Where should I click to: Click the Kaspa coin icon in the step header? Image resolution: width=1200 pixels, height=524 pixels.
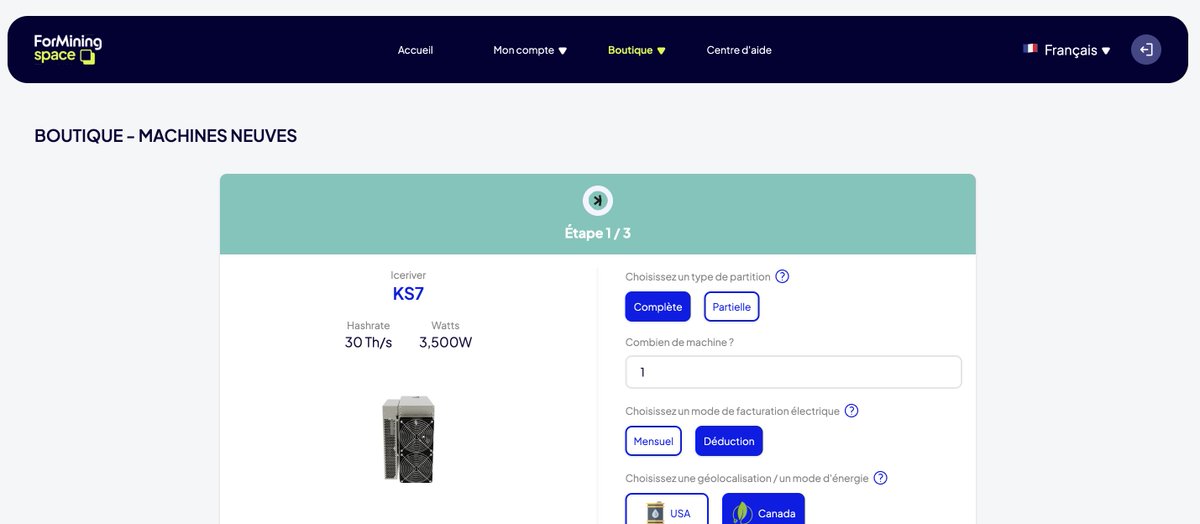pos(598,200)
